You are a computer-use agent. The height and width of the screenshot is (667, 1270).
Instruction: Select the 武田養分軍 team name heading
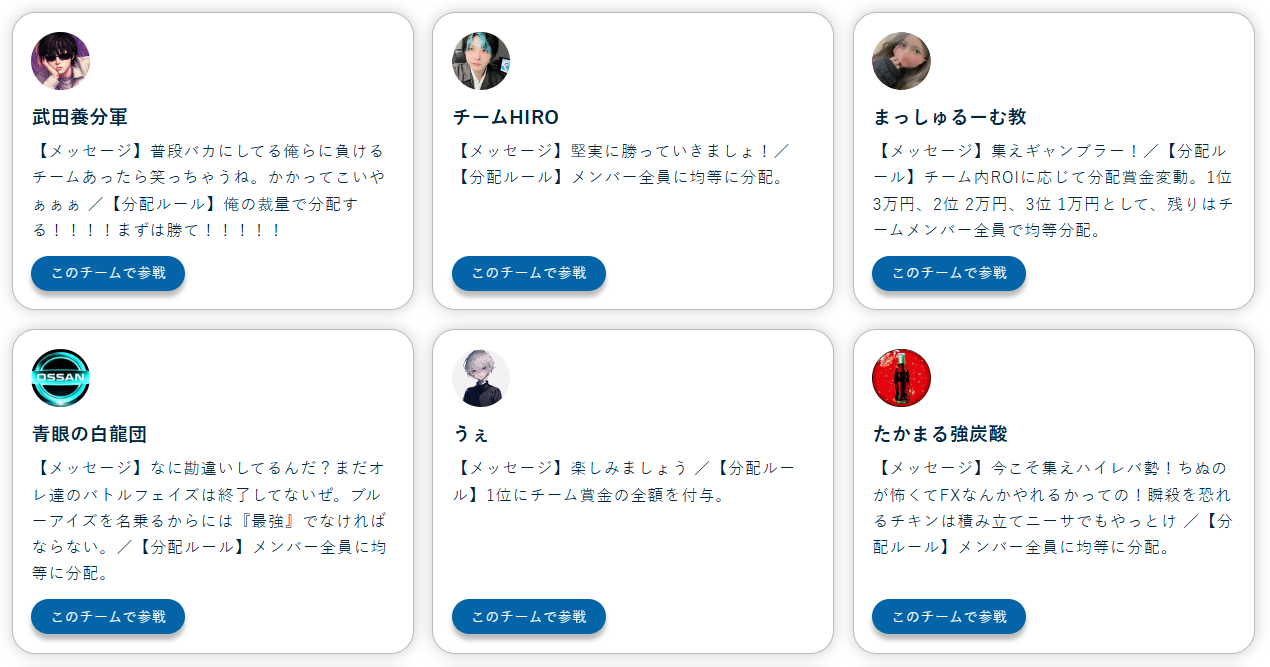[80, 117]
